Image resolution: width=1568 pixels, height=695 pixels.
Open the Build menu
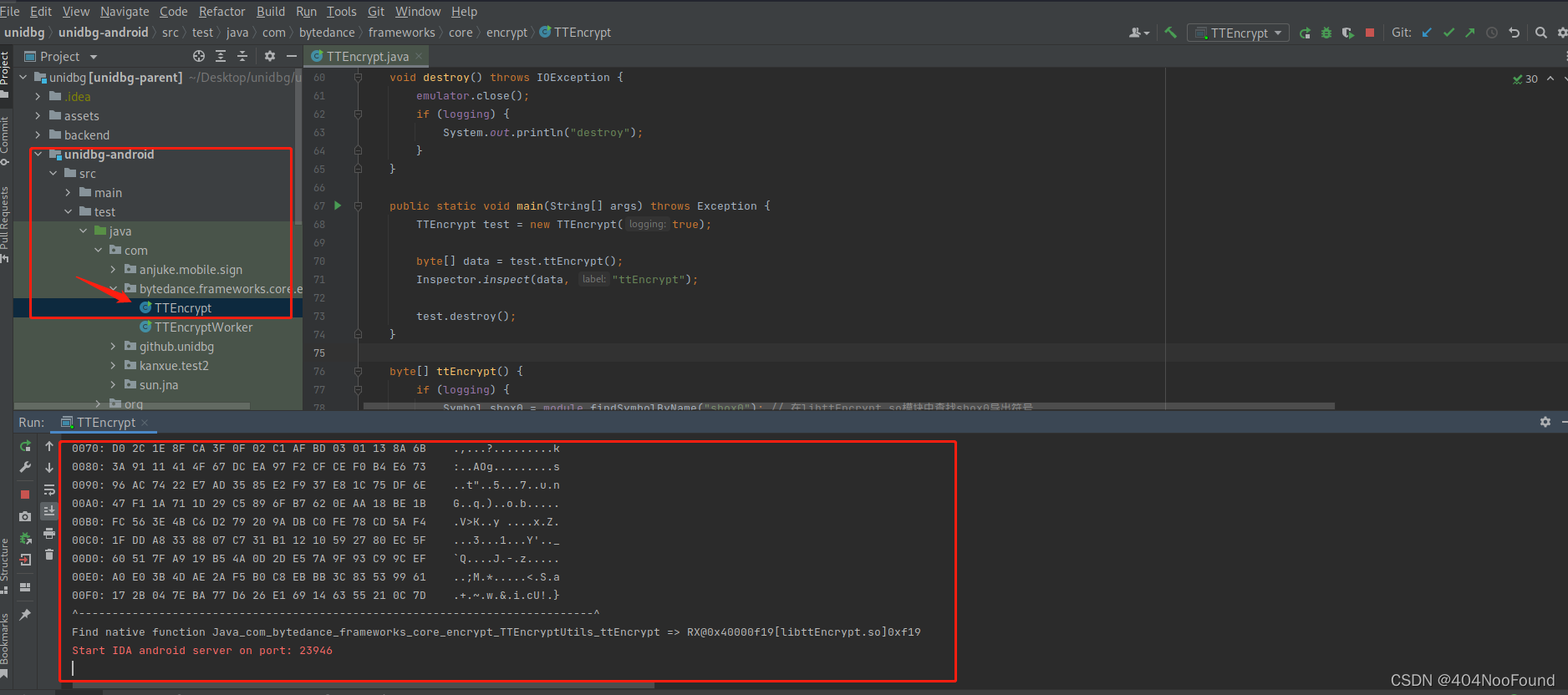(271, 12)
